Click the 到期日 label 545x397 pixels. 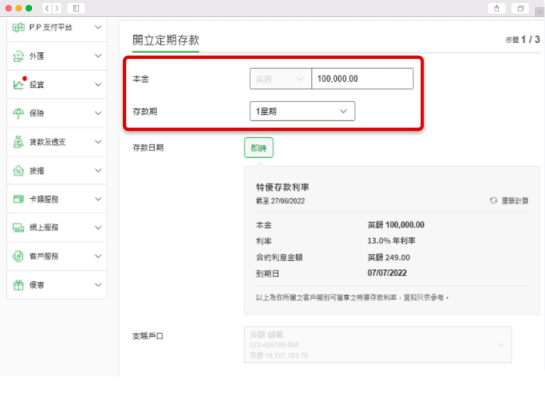[267, 274]
